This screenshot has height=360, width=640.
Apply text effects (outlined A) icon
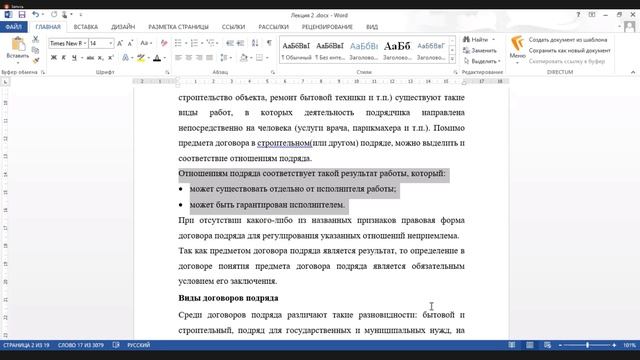(126, 58)
